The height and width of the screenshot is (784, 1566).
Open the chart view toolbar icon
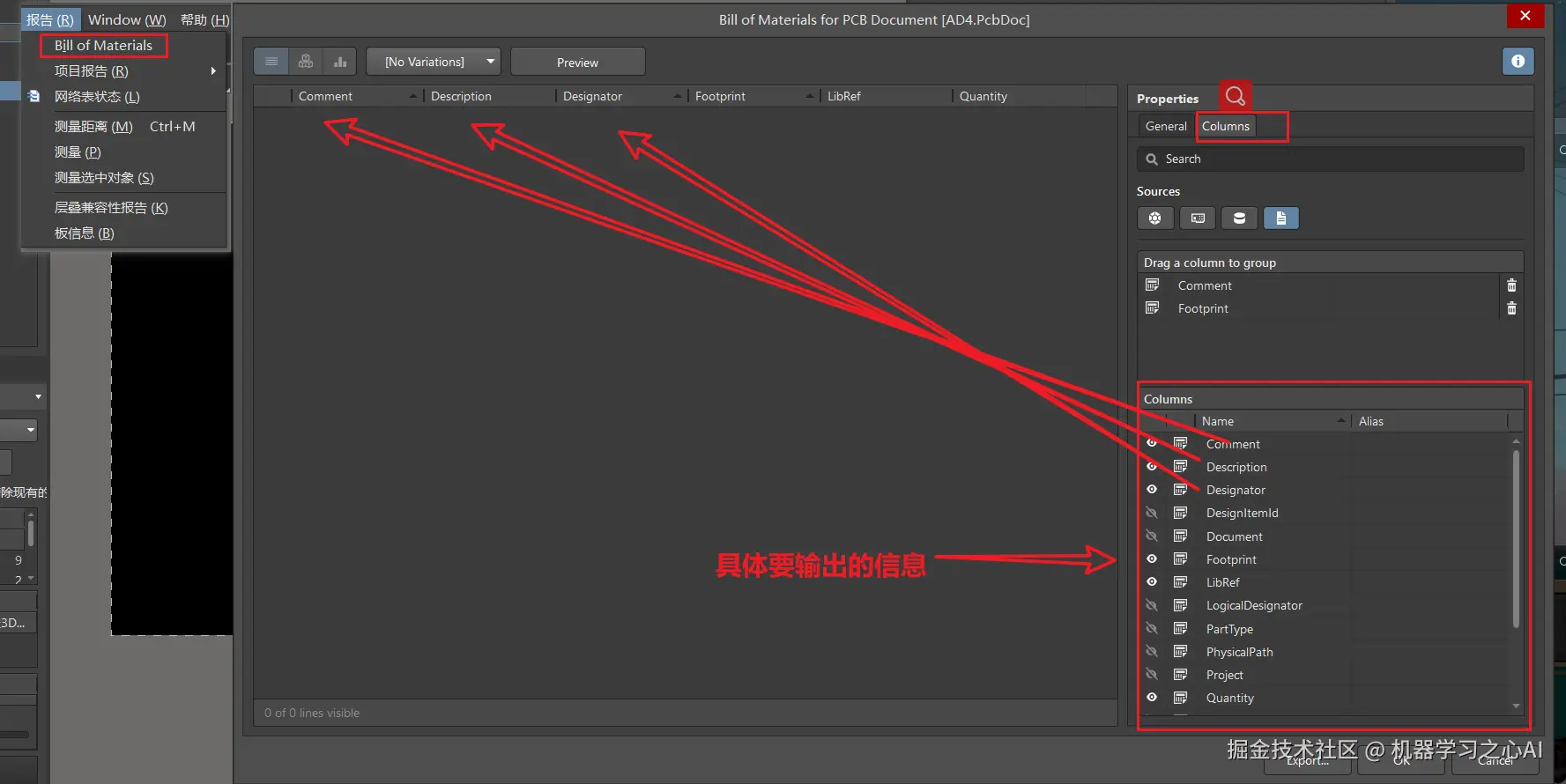340,62
